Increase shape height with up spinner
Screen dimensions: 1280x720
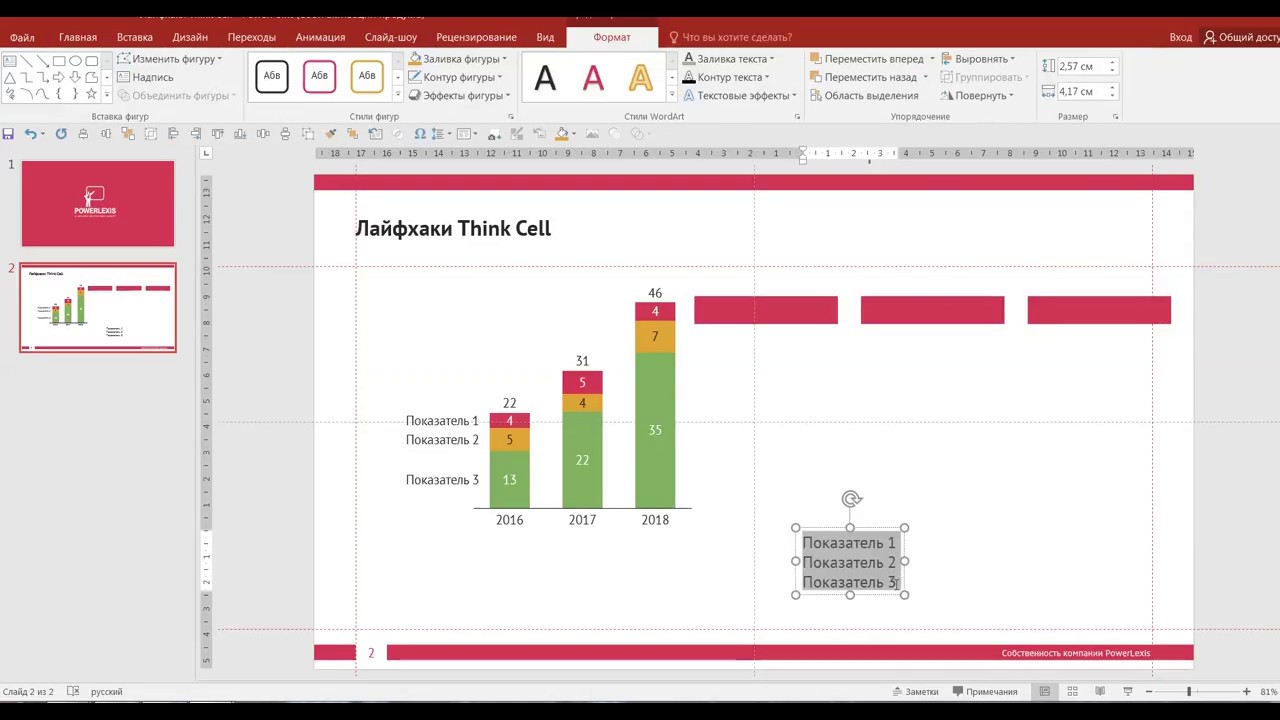pyautogui.click(x=1112, y=62)
